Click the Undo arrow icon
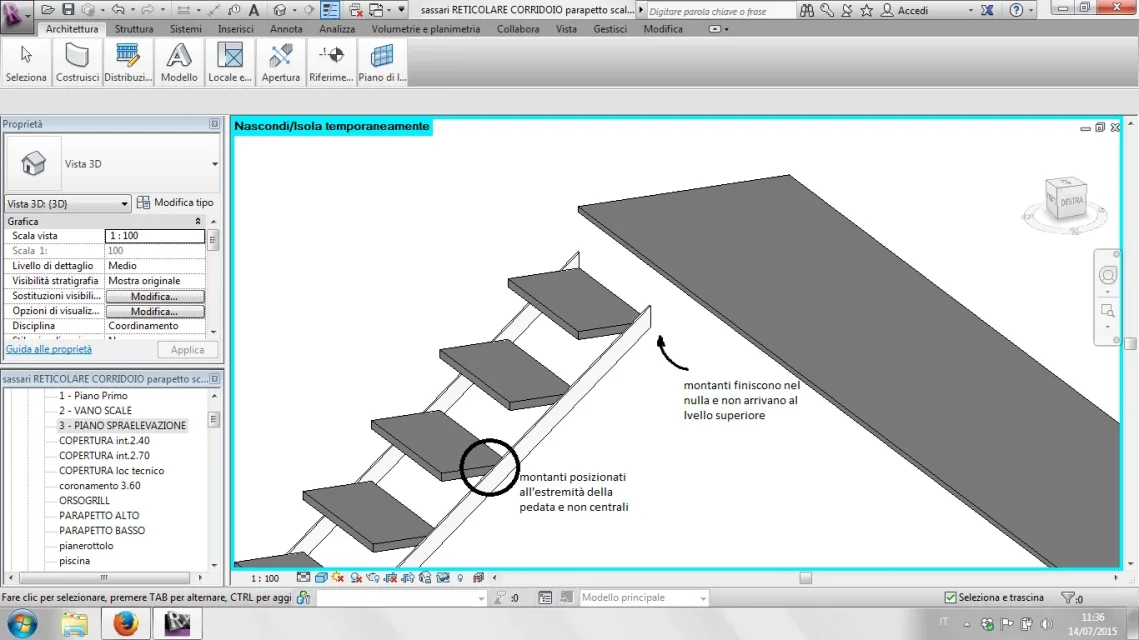The width and height of the screenshot is (1139, 640). pyautogui.click(x=118, y=9)
